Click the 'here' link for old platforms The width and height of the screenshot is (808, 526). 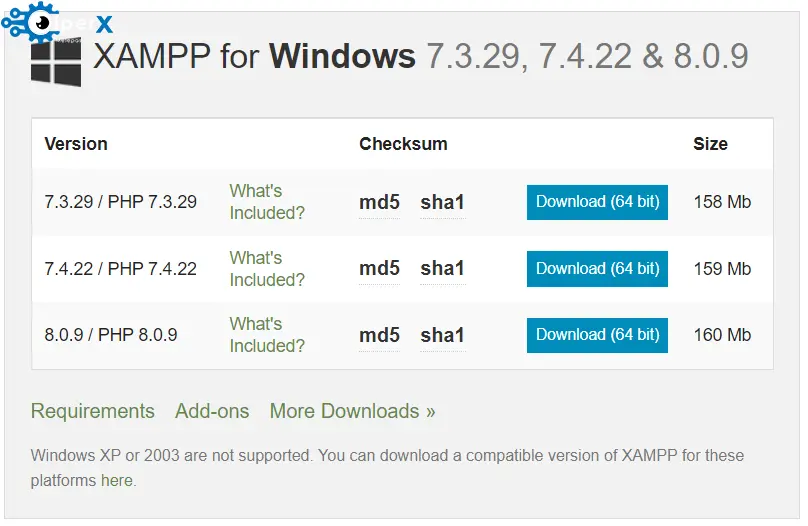point(116,481)
